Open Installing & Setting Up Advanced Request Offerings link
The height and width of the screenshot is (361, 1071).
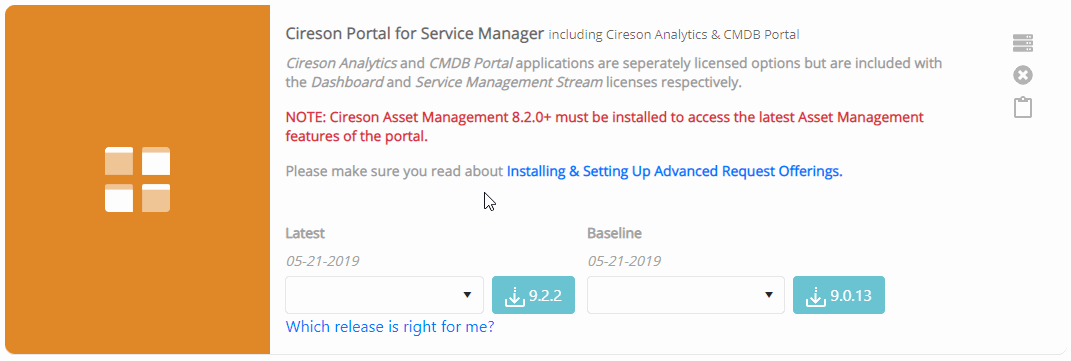(x=675, y=171)
